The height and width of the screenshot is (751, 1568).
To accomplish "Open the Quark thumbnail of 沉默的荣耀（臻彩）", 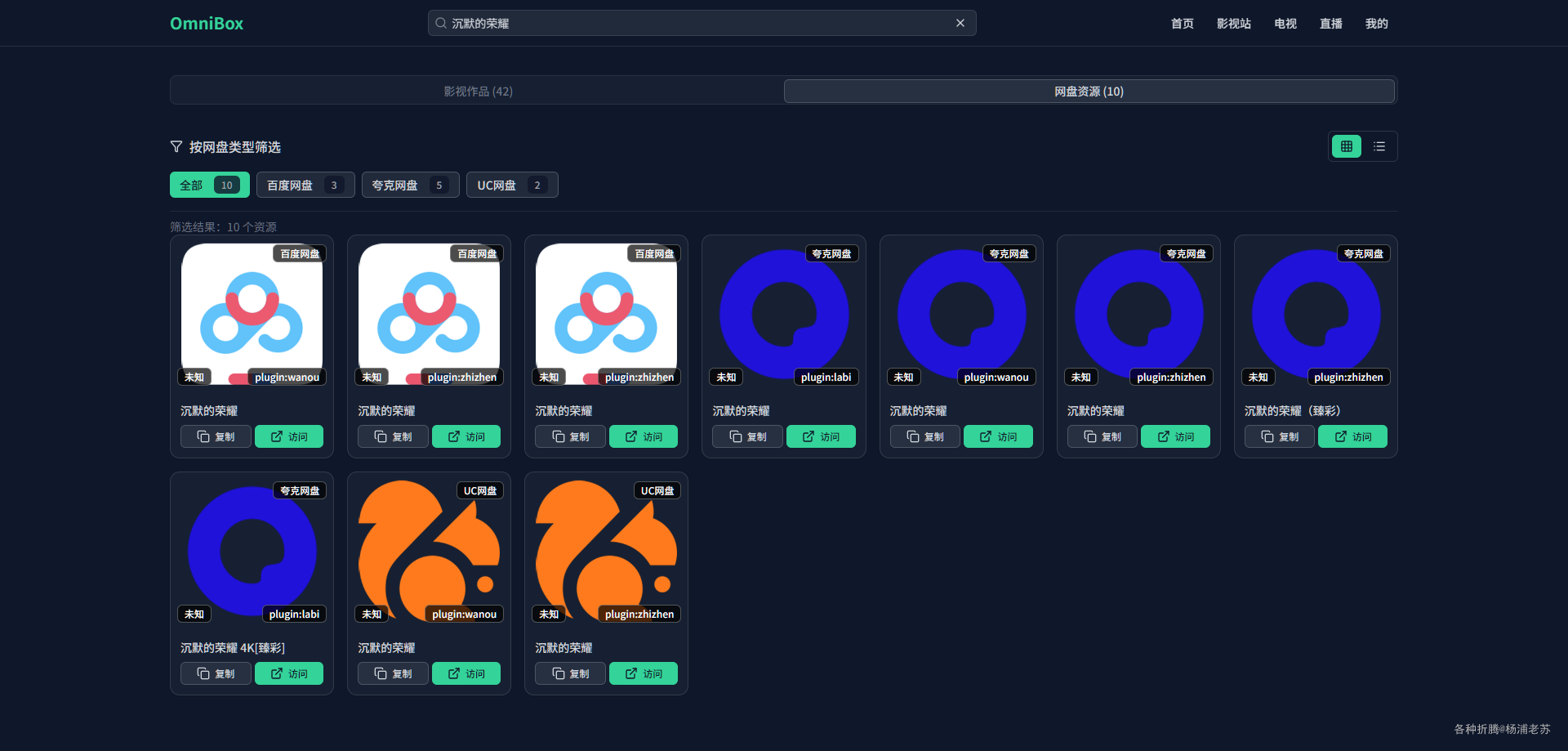I will coord(1316,314).
